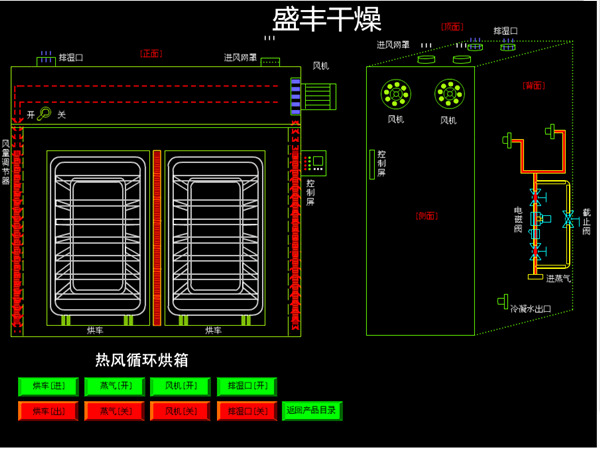Click the air inlet mesh cover (进风网罩) icon

[270, 61]
